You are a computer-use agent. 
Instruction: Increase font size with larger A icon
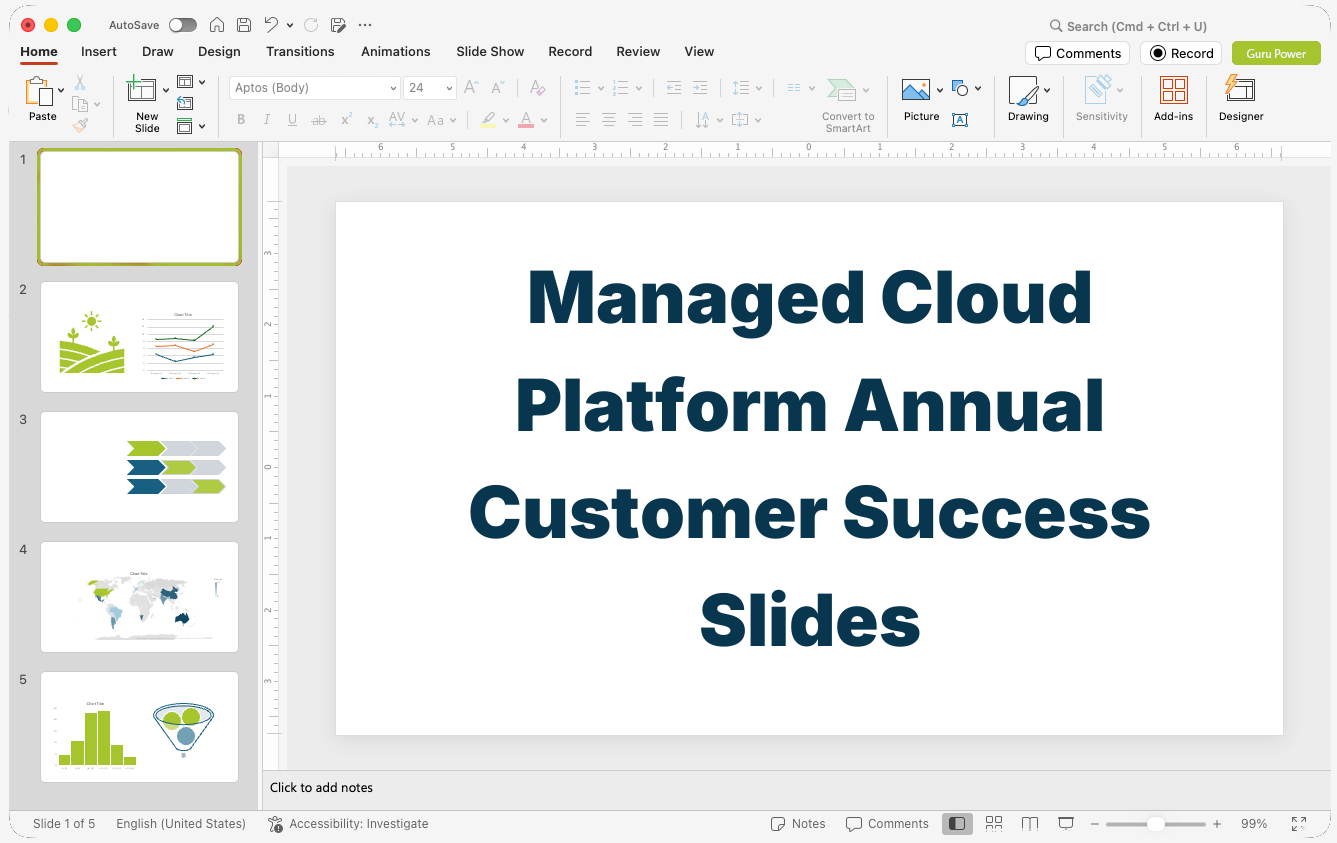tap(471, 88)
